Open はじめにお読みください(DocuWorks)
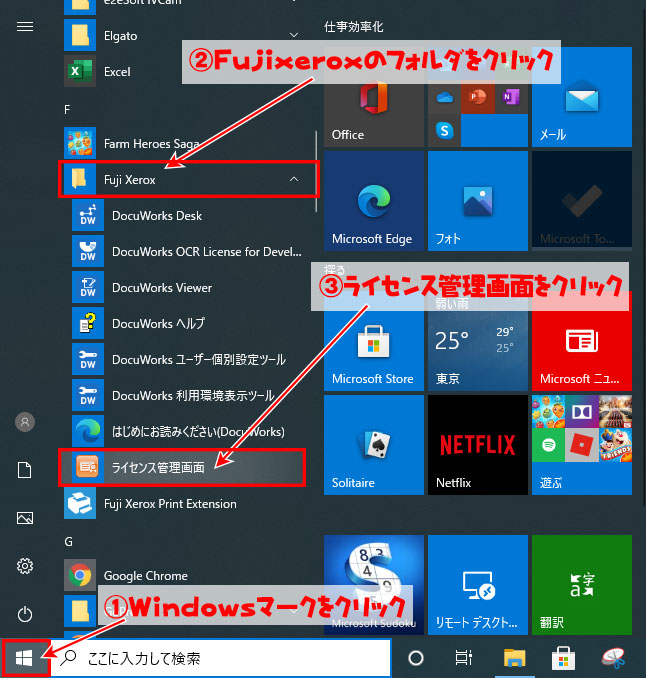 (189, 431)
